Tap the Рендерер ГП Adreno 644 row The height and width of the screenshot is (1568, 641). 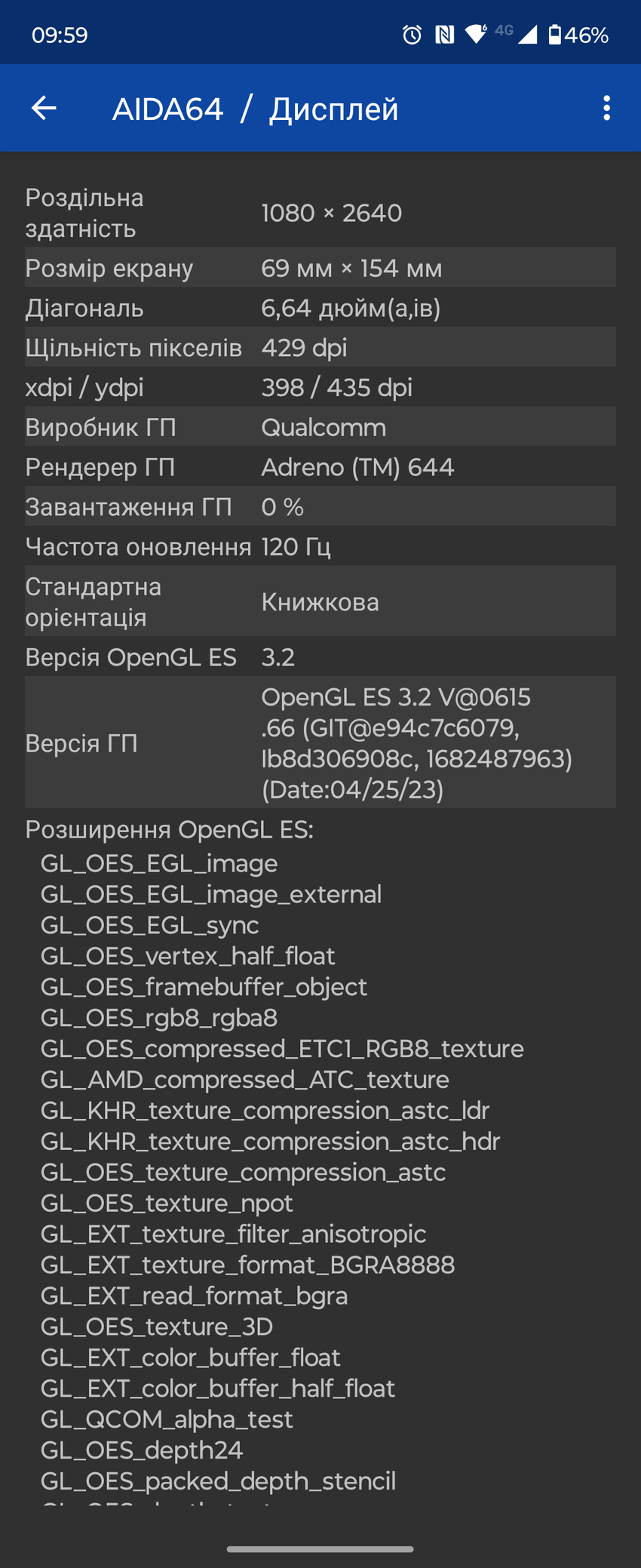(320, 467)
